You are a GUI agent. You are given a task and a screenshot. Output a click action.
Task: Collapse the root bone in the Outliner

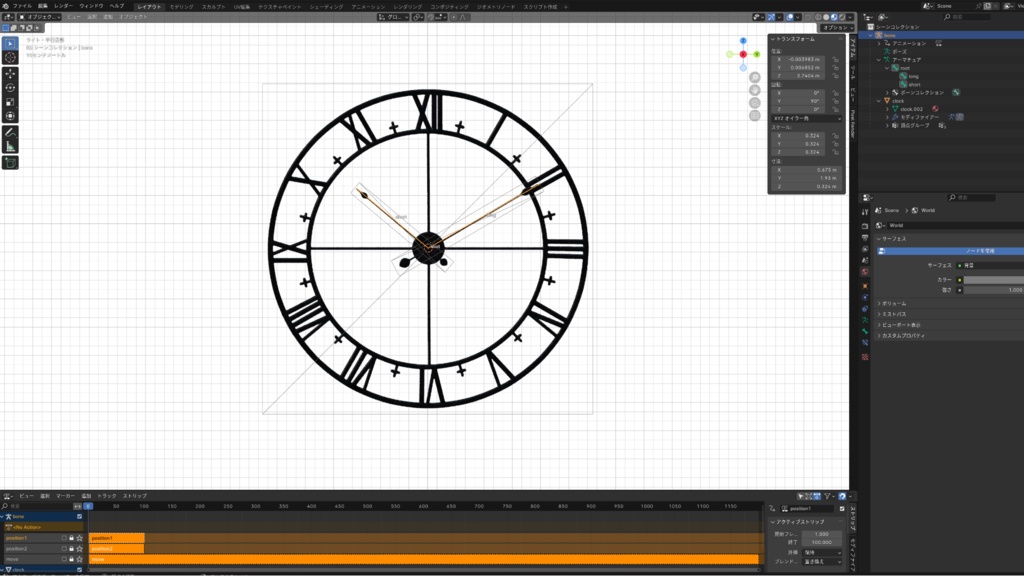coord(886,68)
